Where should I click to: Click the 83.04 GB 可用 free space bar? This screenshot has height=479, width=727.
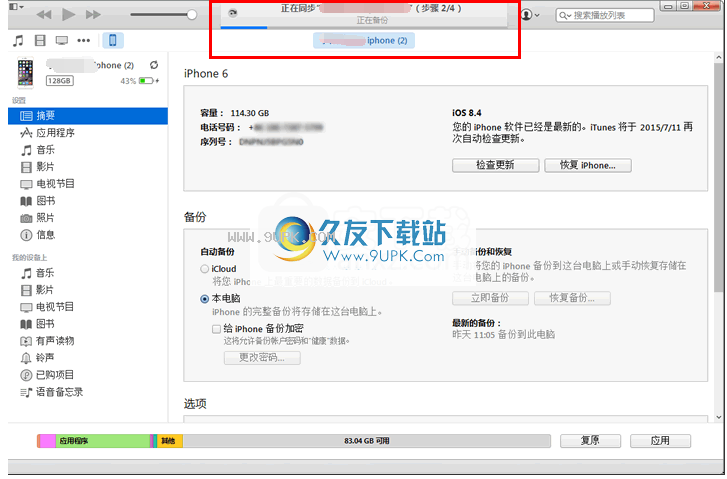pyautogui.click(x=367, y=441)
